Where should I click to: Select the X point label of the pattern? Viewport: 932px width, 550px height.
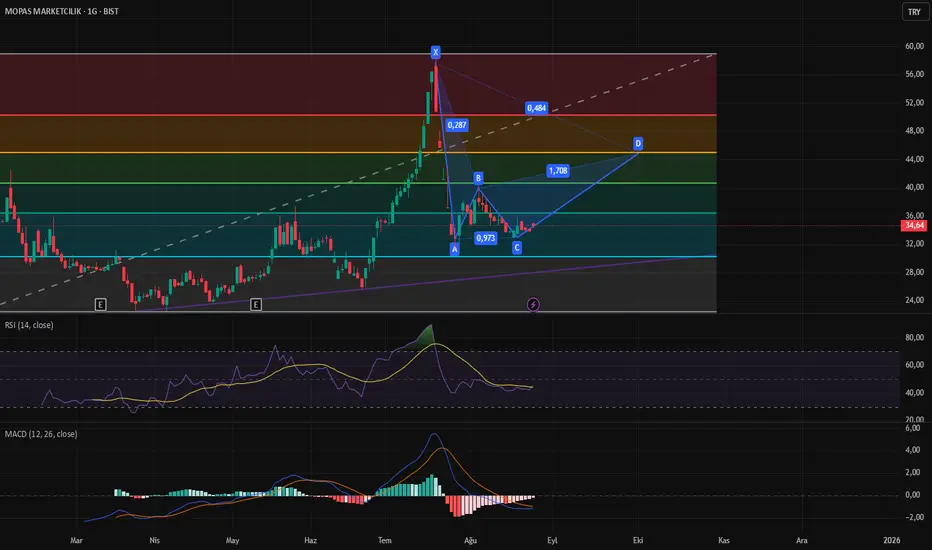435,52
